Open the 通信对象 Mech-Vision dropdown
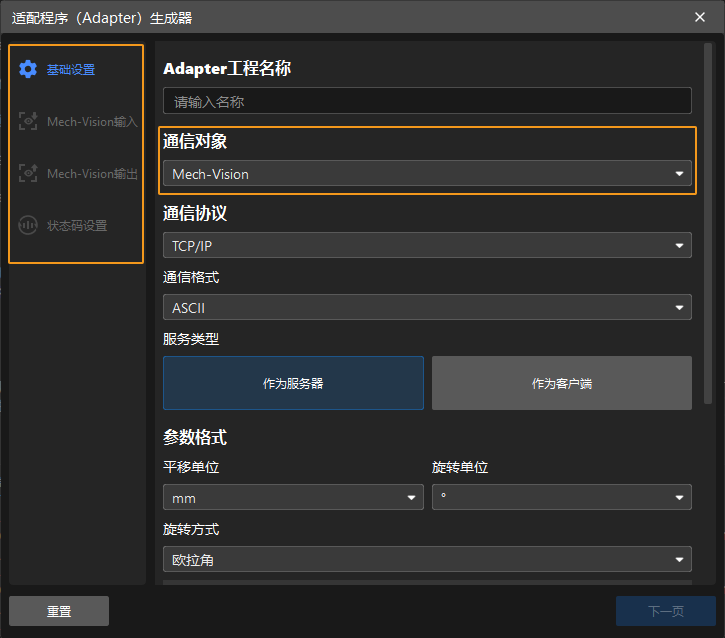The height and width of the screenshot is (638, 725). 427,174
